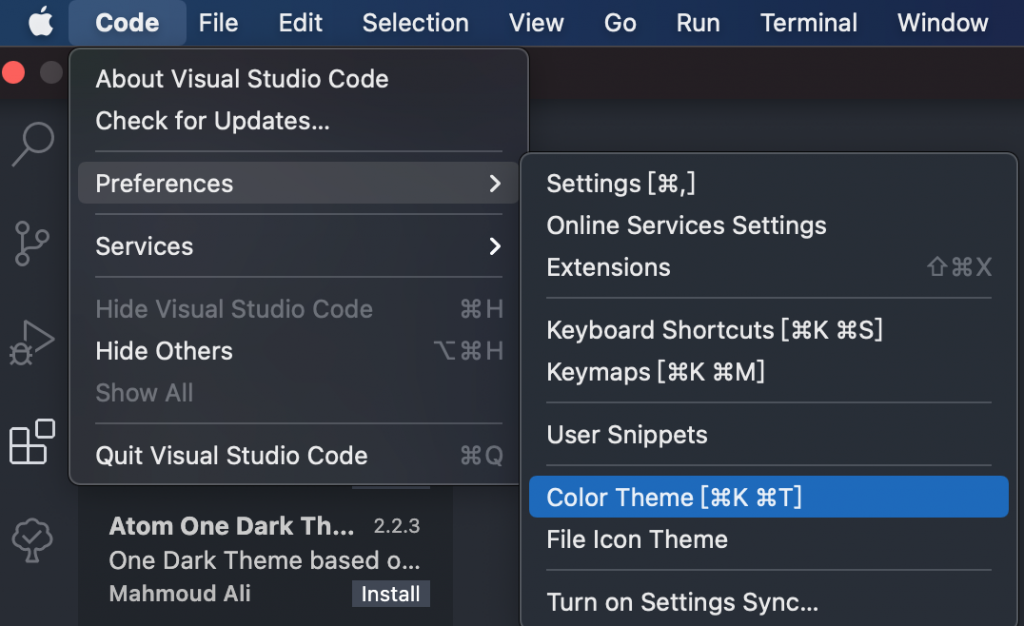Open the Run menu
The width and height of the screenshot is (1024, 626).
(698, 23)
